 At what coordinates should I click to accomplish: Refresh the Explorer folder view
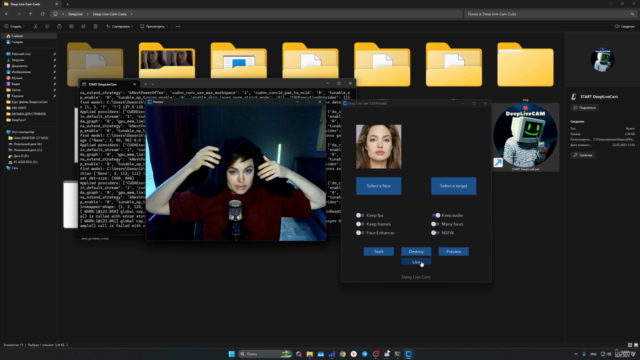coord(42,14)
